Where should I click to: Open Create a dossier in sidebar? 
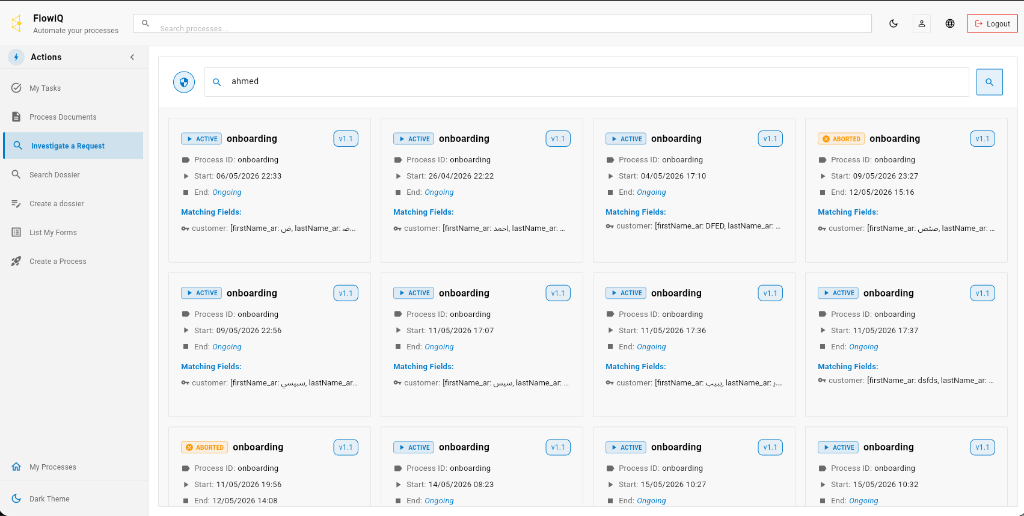click(x=73, y=203)
